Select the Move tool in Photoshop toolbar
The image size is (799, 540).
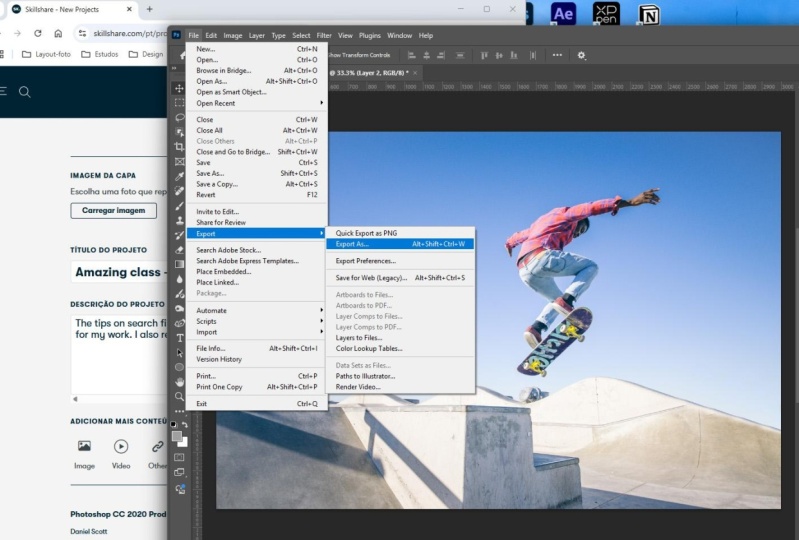click(x=179, y=88)
